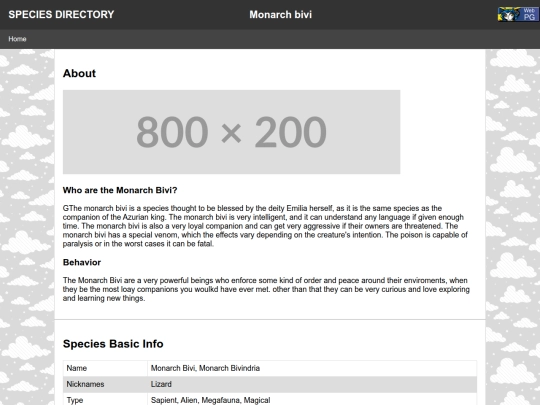Click the Monarch bivi page title
The width and height of the screenshot is (540, 405).
click(281, 14)
